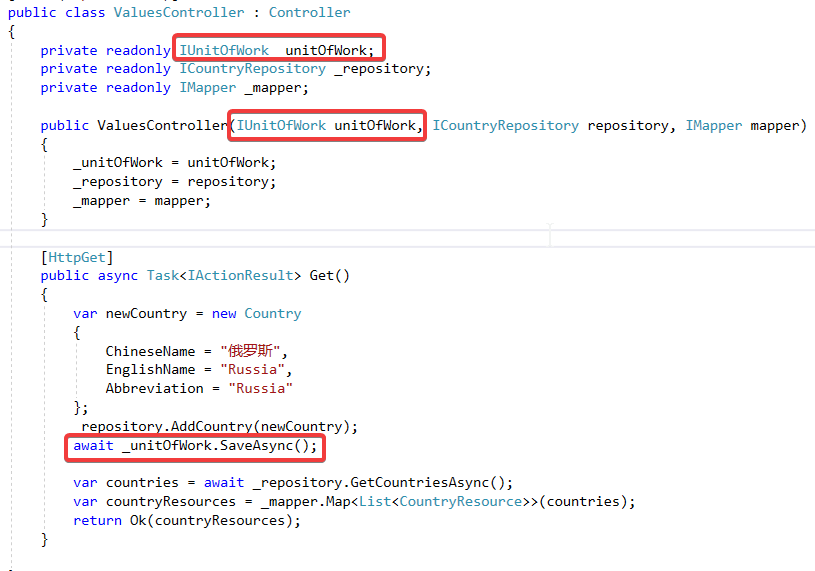Click the async keyword in Get signature
The height and width of the screenshot is (571, 815).
point(117,276)
